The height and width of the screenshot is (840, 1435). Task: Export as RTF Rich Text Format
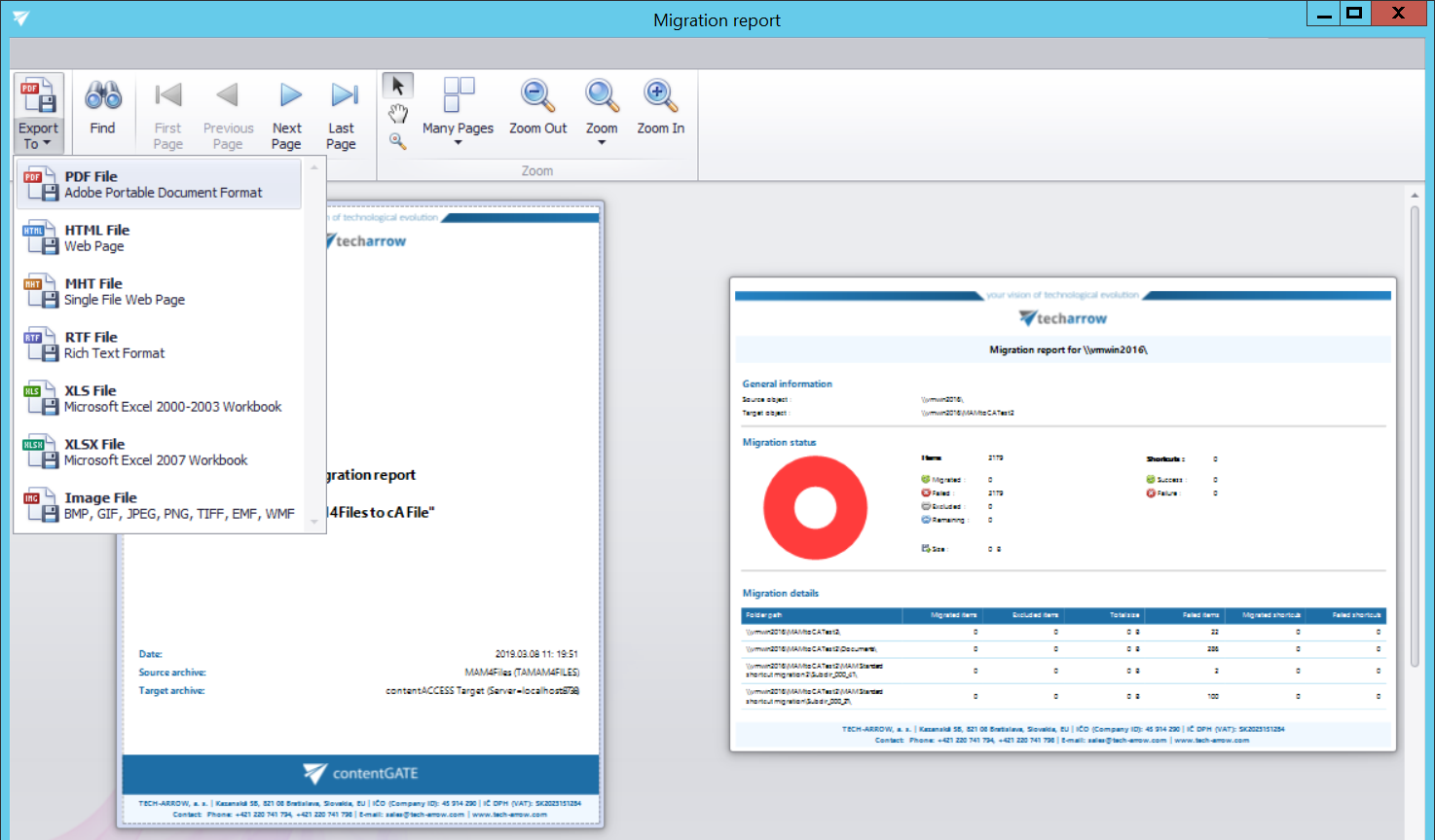[160, 345]
